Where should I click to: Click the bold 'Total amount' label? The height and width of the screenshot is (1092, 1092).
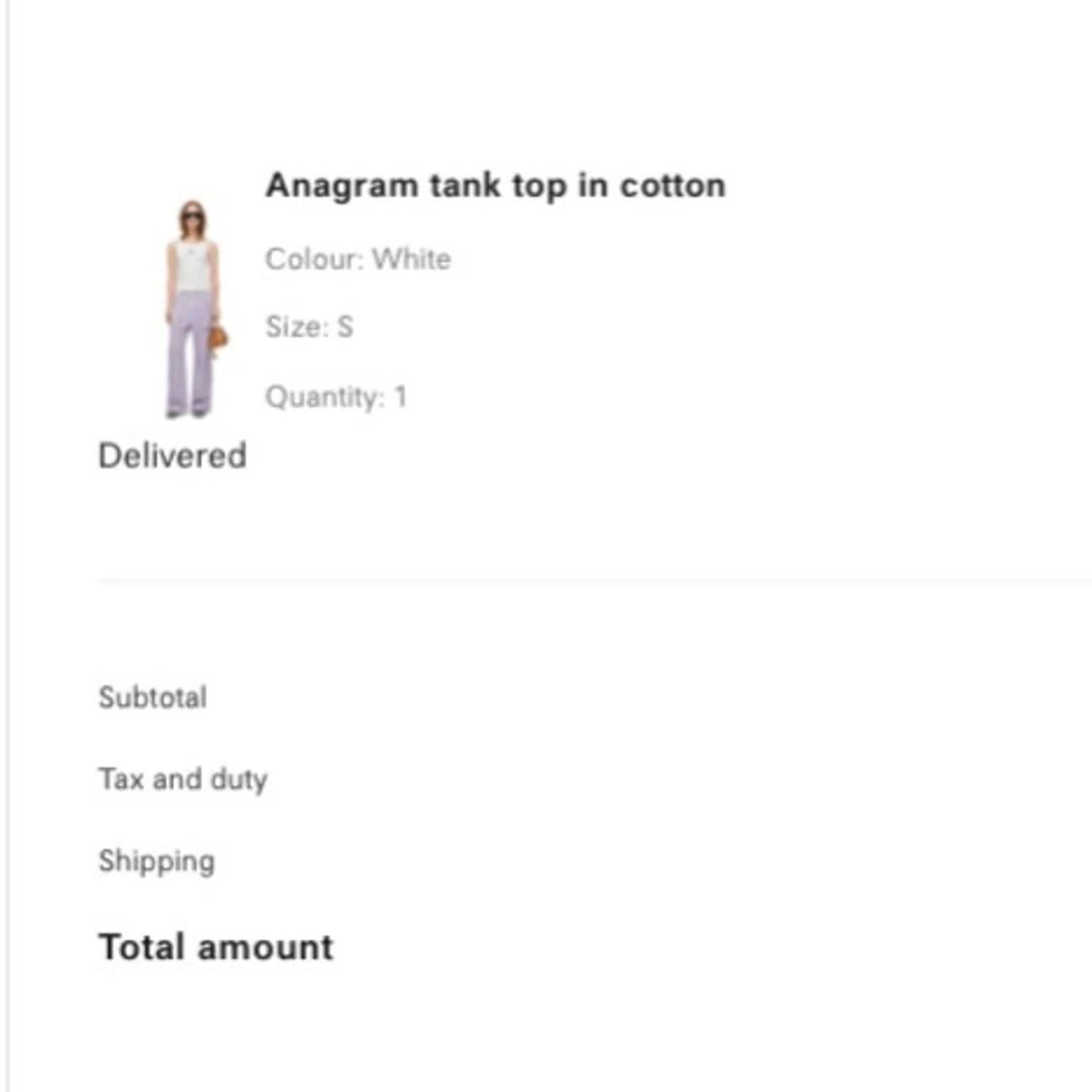pyautogui.click(x=215, y=946)
